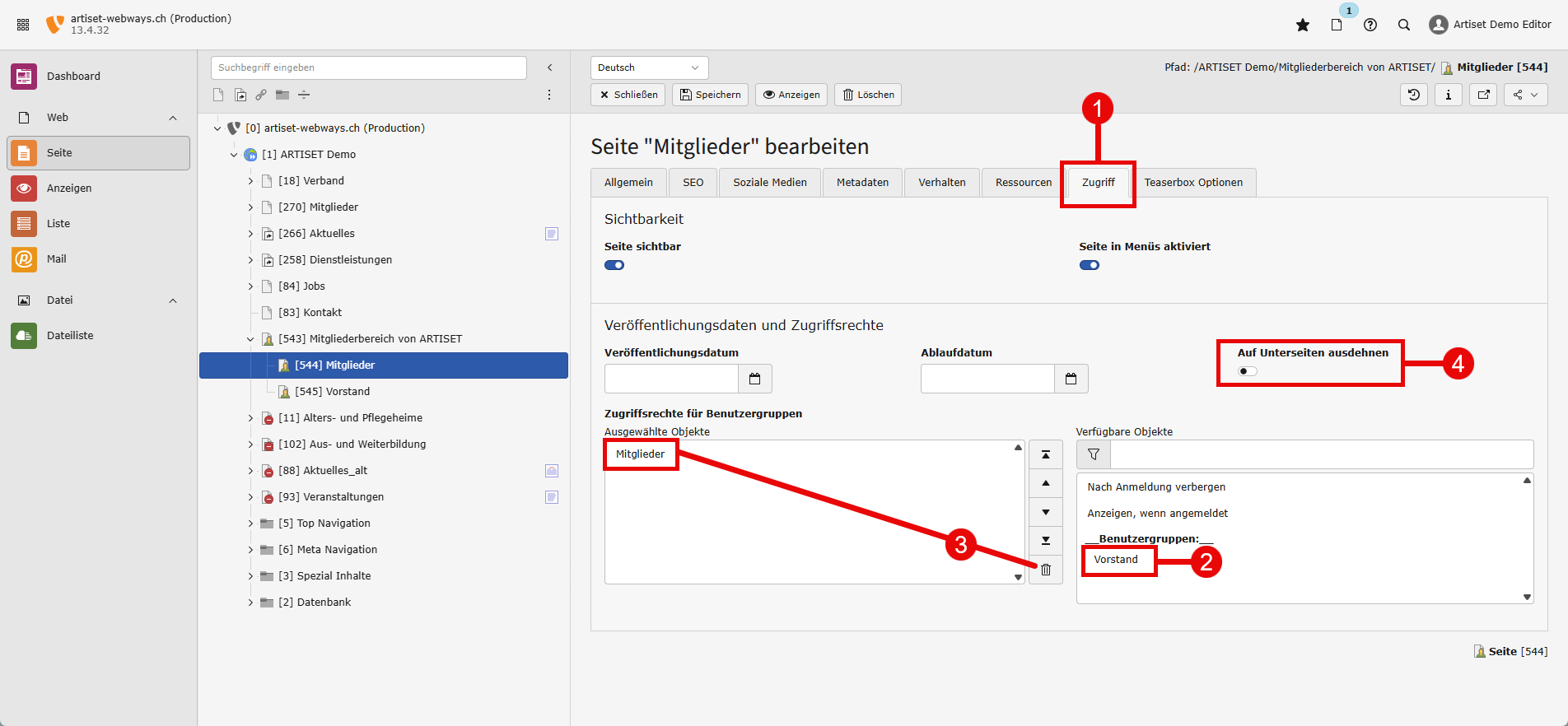Open in new window icon
The width and height of the screenshot is (1568, 726).
1483,95
